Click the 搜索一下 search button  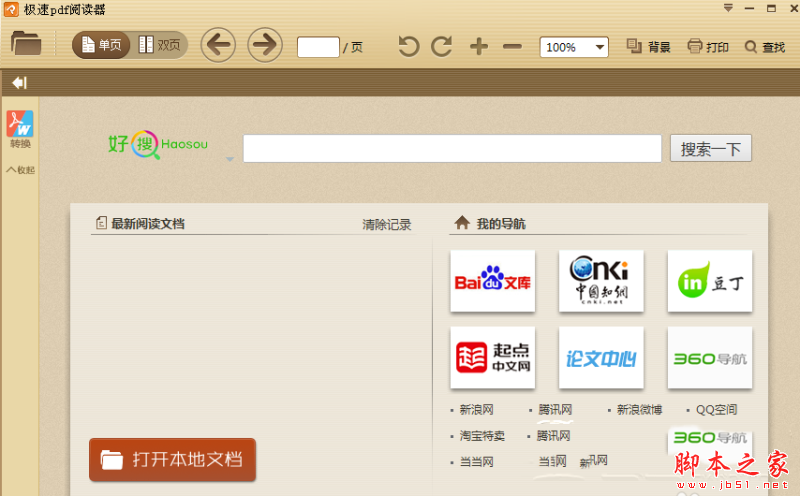point(711,148)
